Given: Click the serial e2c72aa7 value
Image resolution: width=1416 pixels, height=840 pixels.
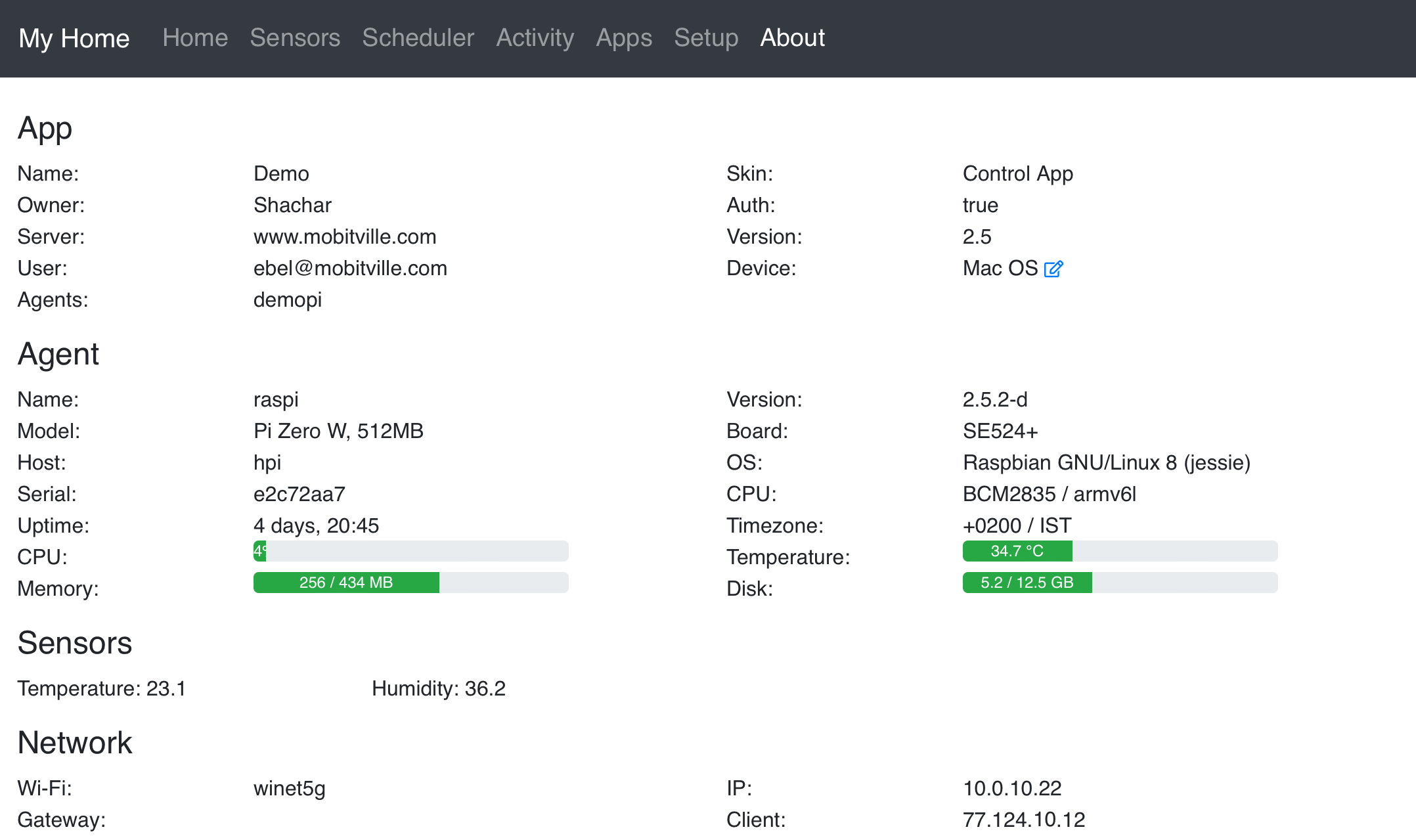Looking at the screenshot, I should 299,494.
